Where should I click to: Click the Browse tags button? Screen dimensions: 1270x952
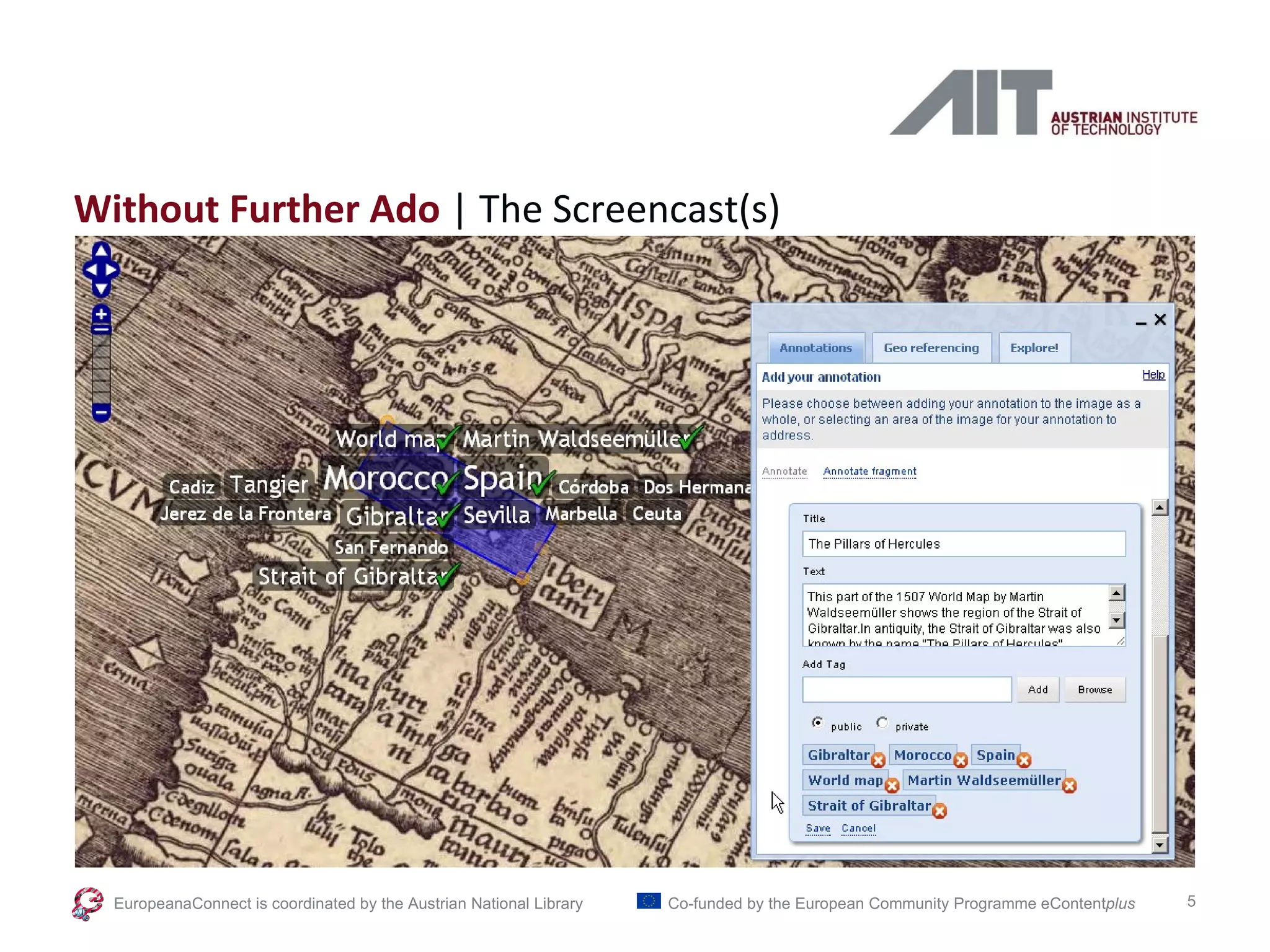click(x=1095, y=689)
